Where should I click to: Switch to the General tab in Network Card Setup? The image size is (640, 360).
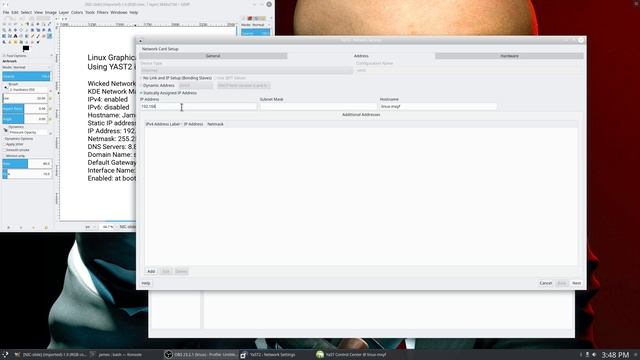pos(213,56)
